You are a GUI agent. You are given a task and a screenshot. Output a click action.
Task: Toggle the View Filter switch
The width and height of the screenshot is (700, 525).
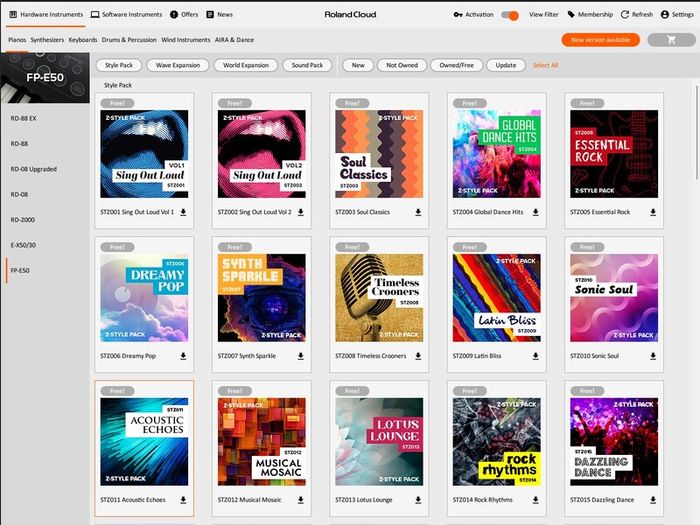[510, 15]
